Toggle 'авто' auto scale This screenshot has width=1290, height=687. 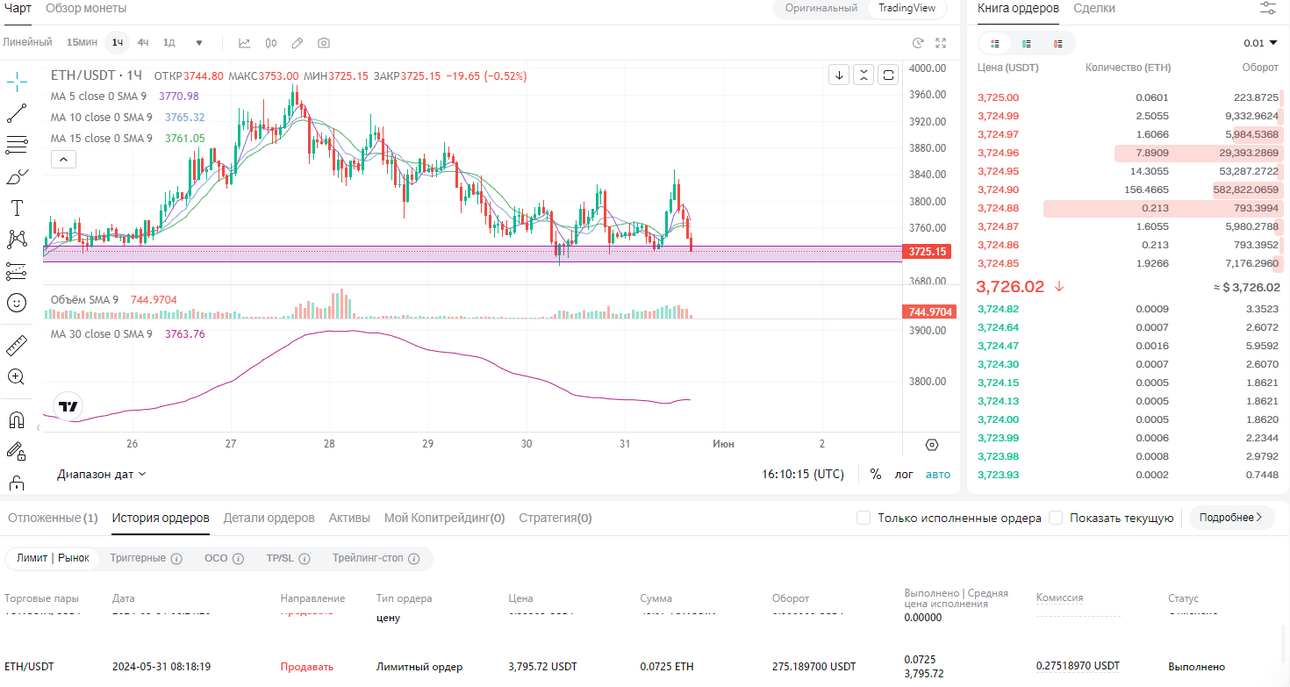(x=938, y=474)
